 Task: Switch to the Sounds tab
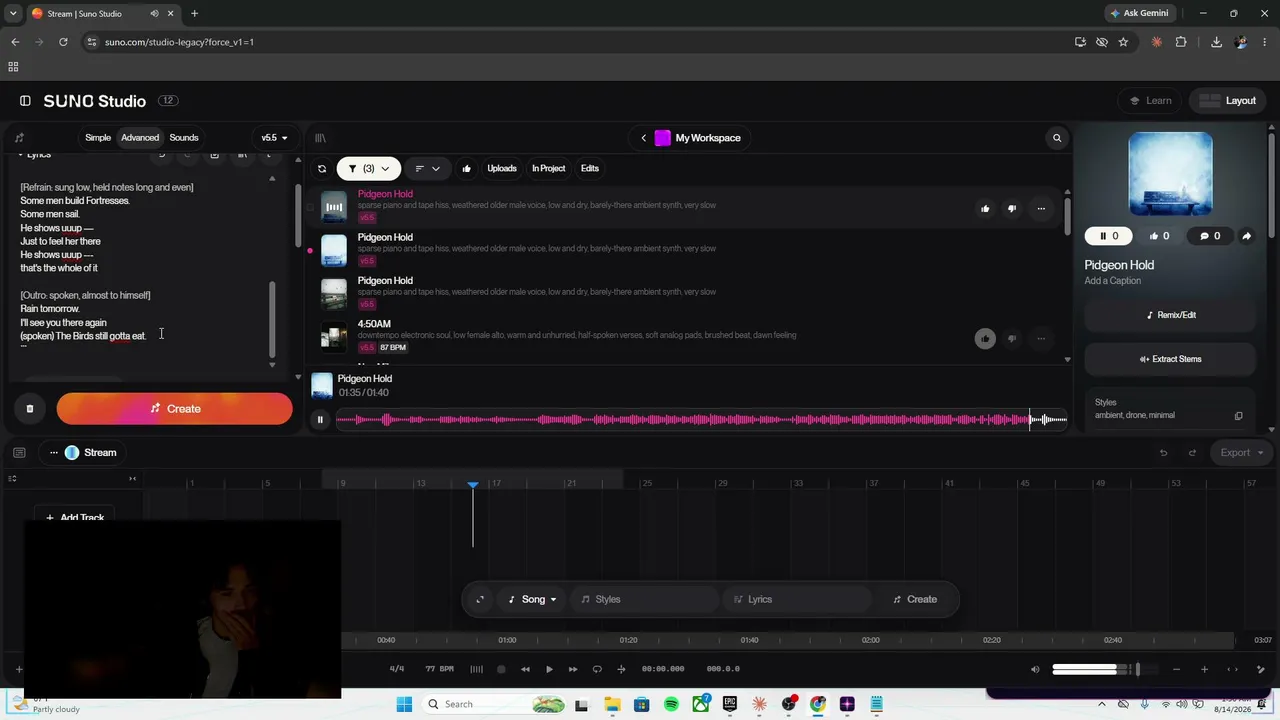click(184, 138)
